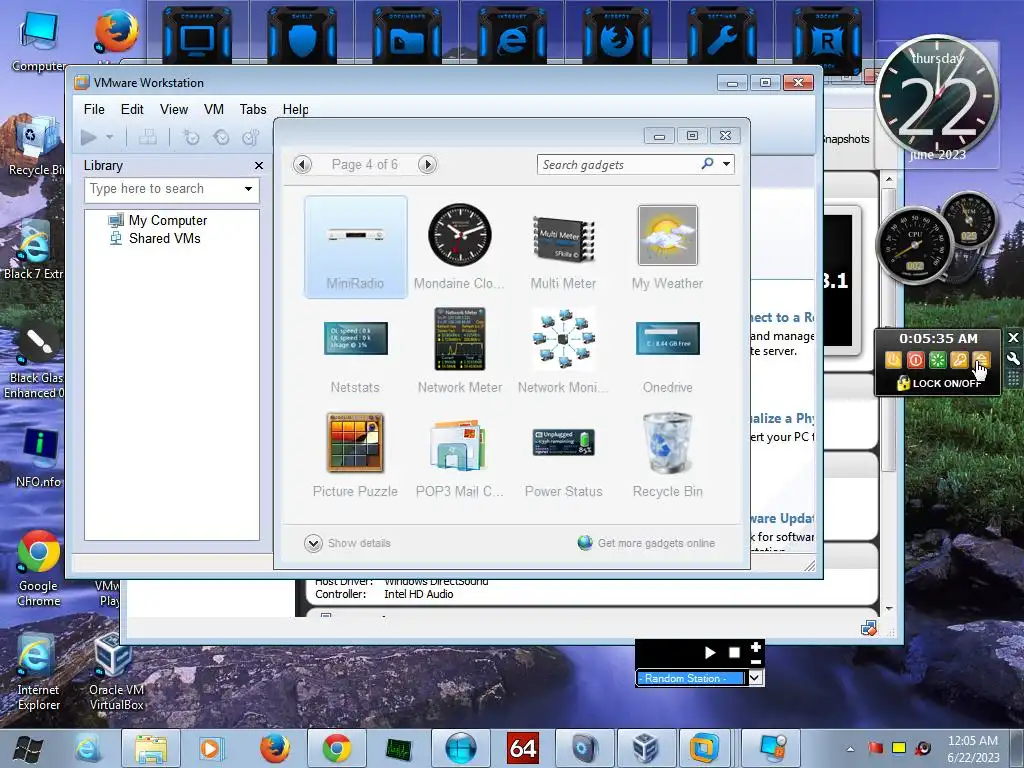Click the red restart button in shutdown gadget
The height and width of the screenshot is (768, 1024).
coord(916,360)
